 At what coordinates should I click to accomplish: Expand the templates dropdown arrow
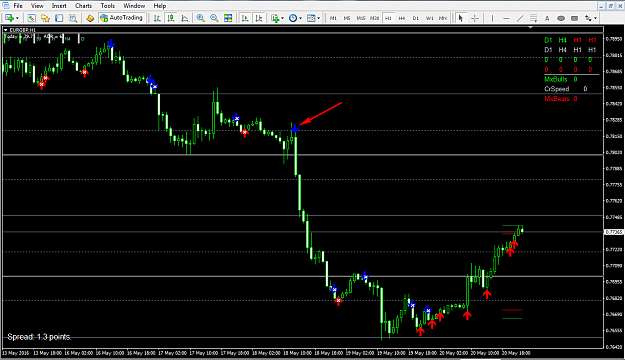pos(318,18)
